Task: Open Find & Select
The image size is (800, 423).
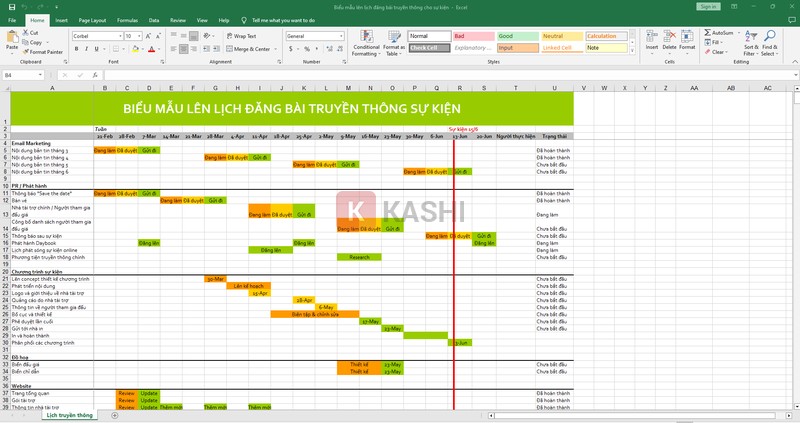Action: pos(770,43)
